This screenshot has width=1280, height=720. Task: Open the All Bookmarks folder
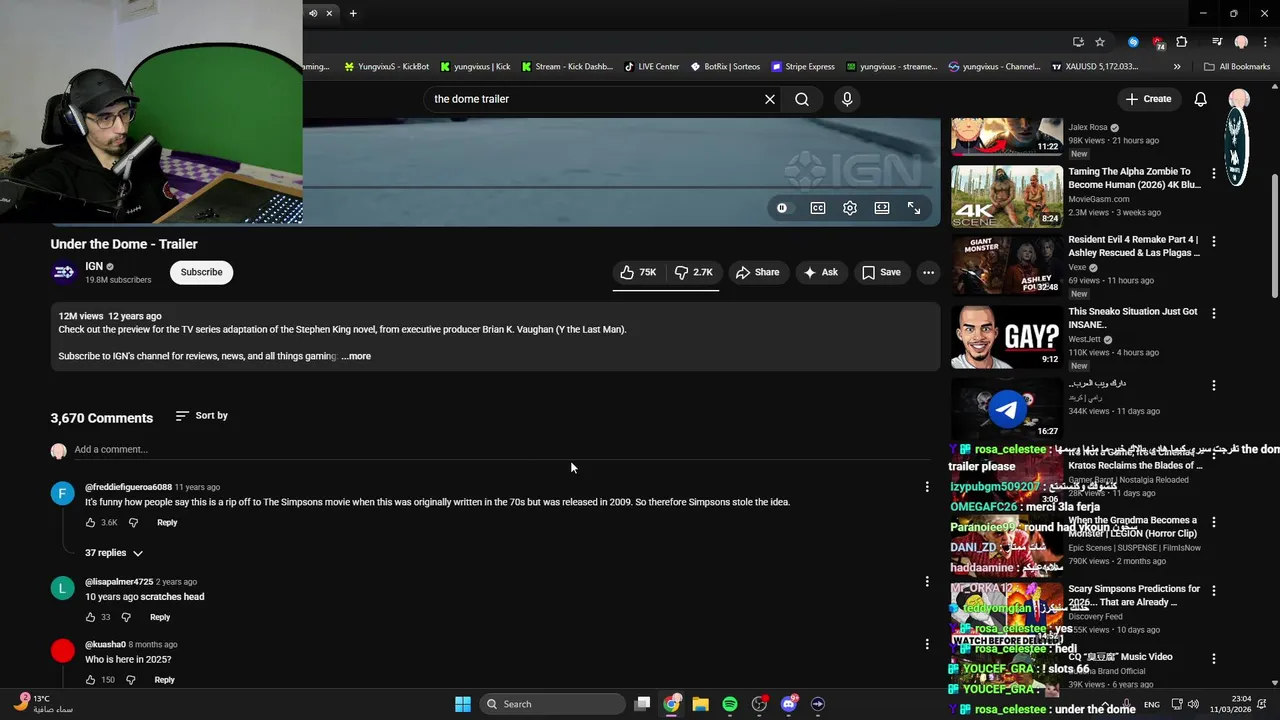[x=1237, y=67]
